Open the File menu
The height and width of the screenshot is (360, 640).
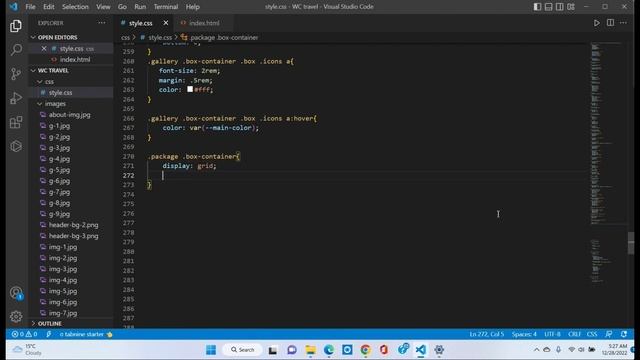tap(30, 7)
